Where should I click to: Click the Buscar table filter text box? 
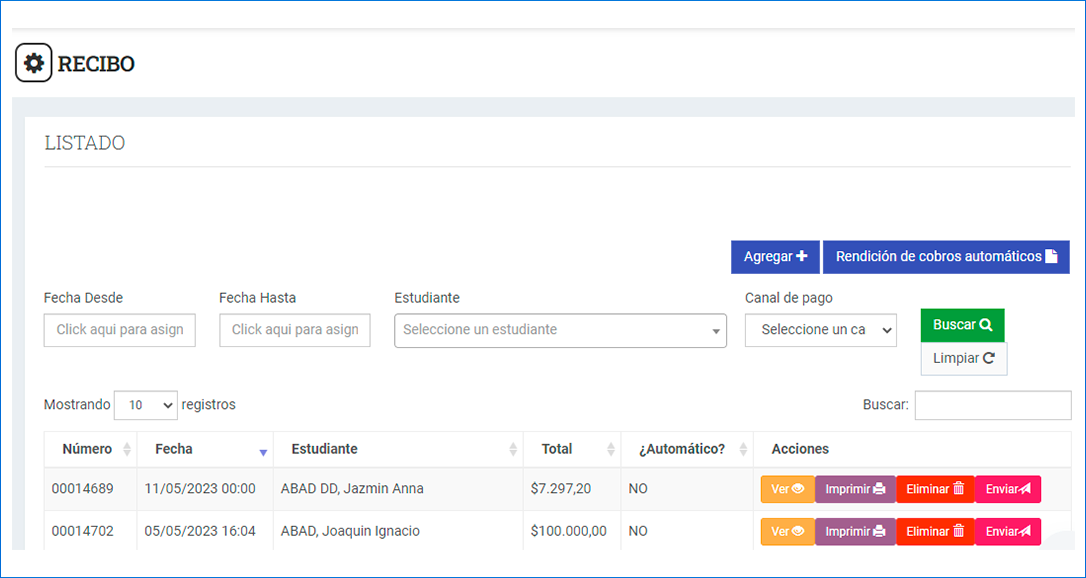(992, 405)
